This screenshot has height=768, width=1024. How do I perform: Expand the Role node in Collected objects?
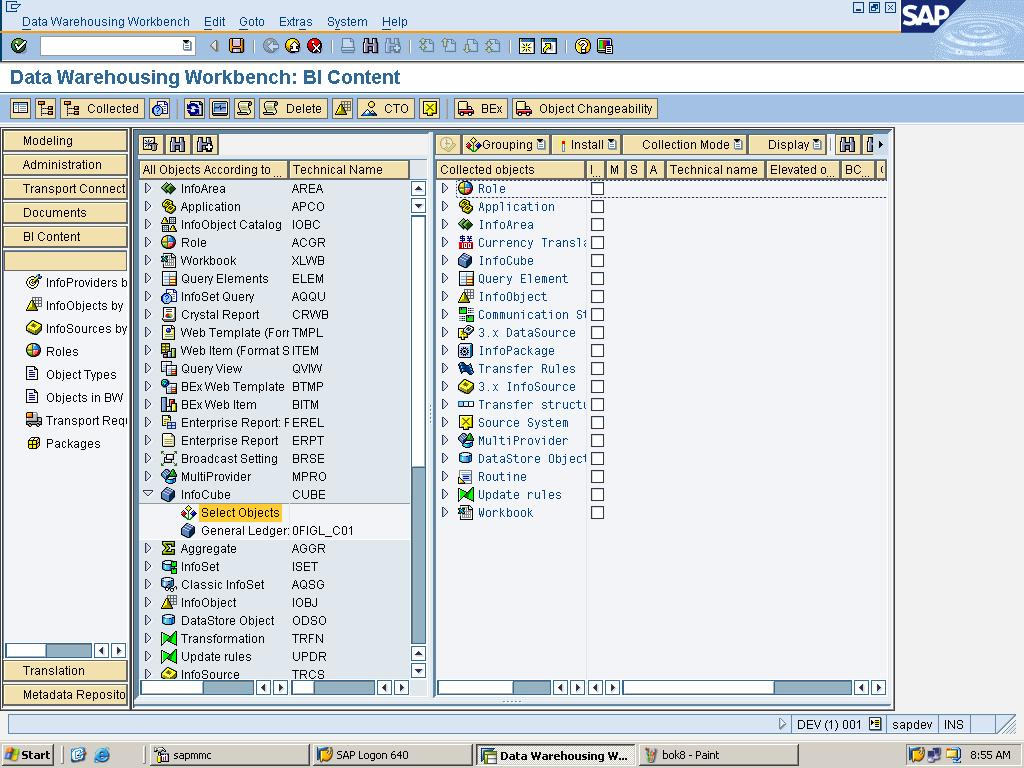pos(445,188)
